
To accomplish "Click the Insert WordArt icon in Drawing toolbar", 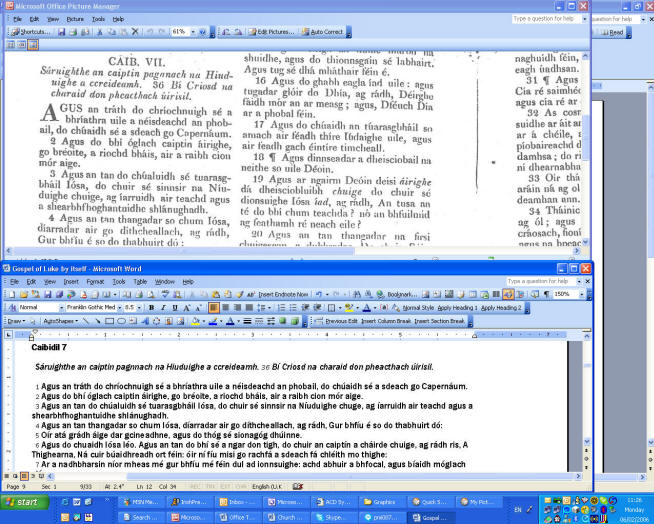I will 145,321.
